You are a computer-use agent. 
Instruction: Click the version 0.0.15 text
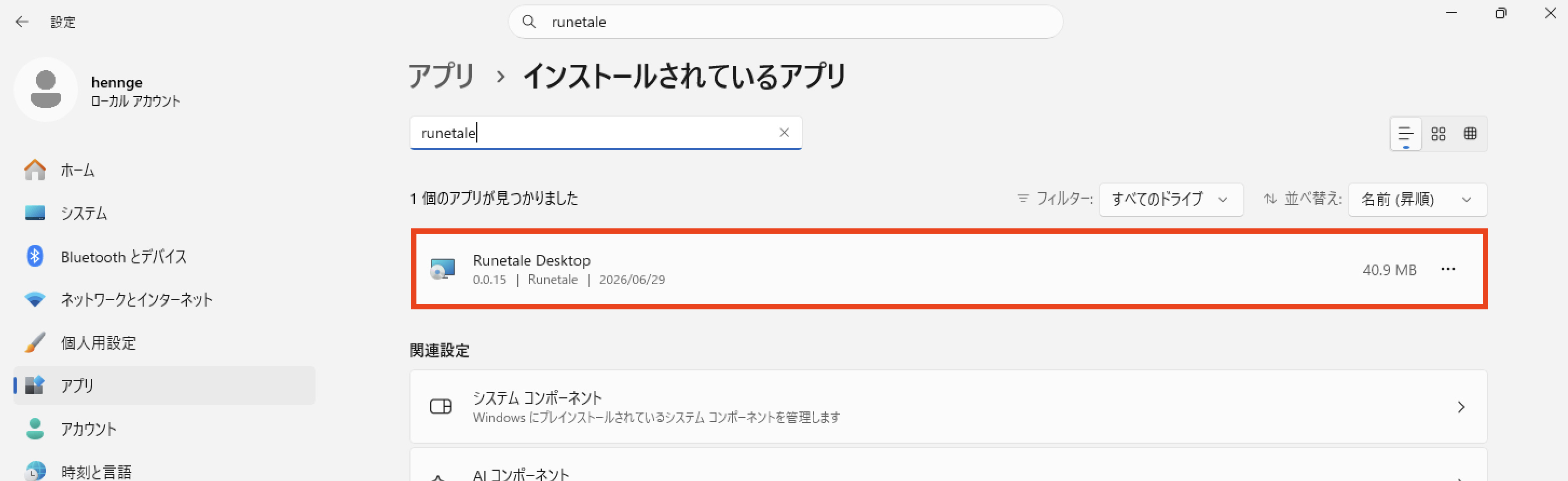[x=489, y=280]
